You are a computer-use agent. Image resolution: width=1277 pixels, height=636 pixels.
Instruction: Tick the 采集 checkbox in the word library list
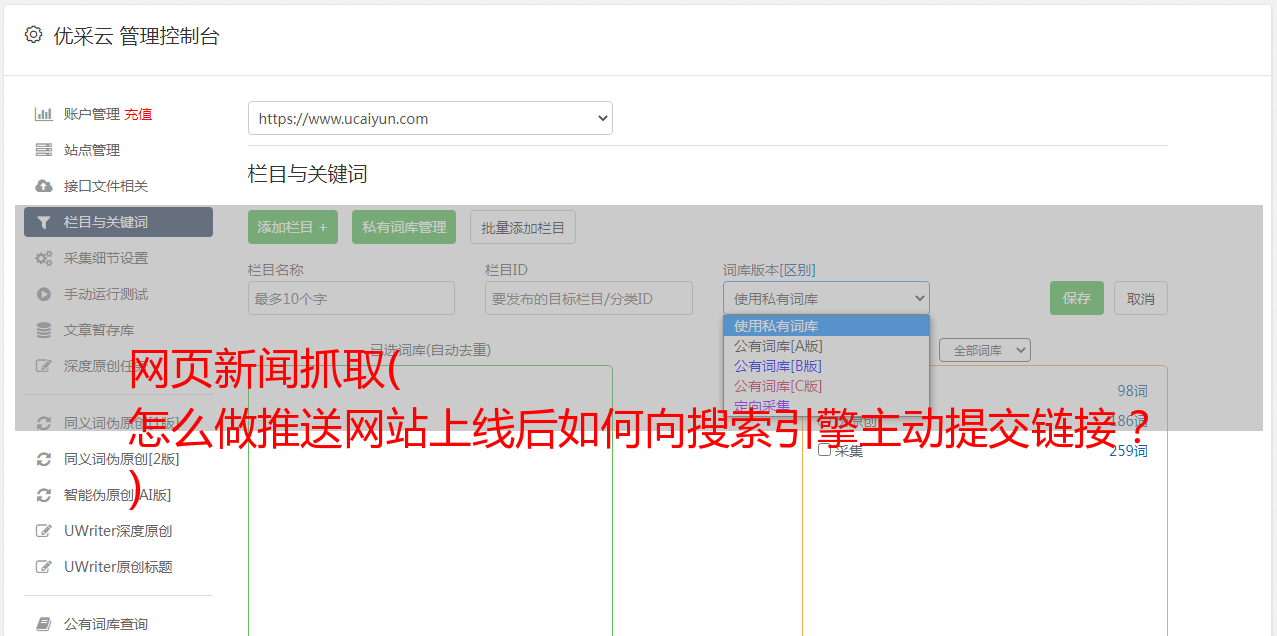pos(825,450)
